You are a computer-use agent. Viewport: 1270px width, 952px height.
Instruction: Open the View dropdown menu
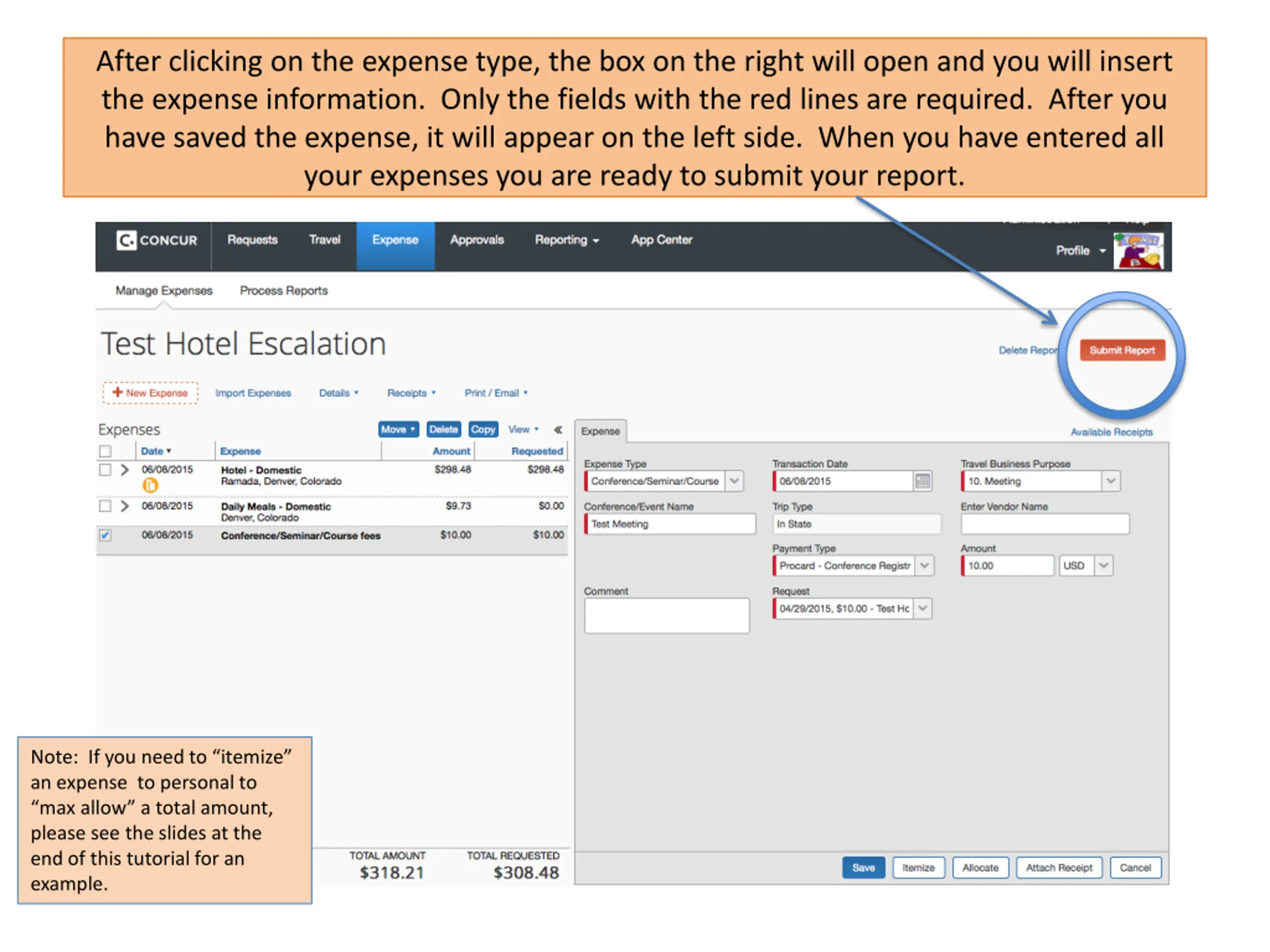pos(523,429)
